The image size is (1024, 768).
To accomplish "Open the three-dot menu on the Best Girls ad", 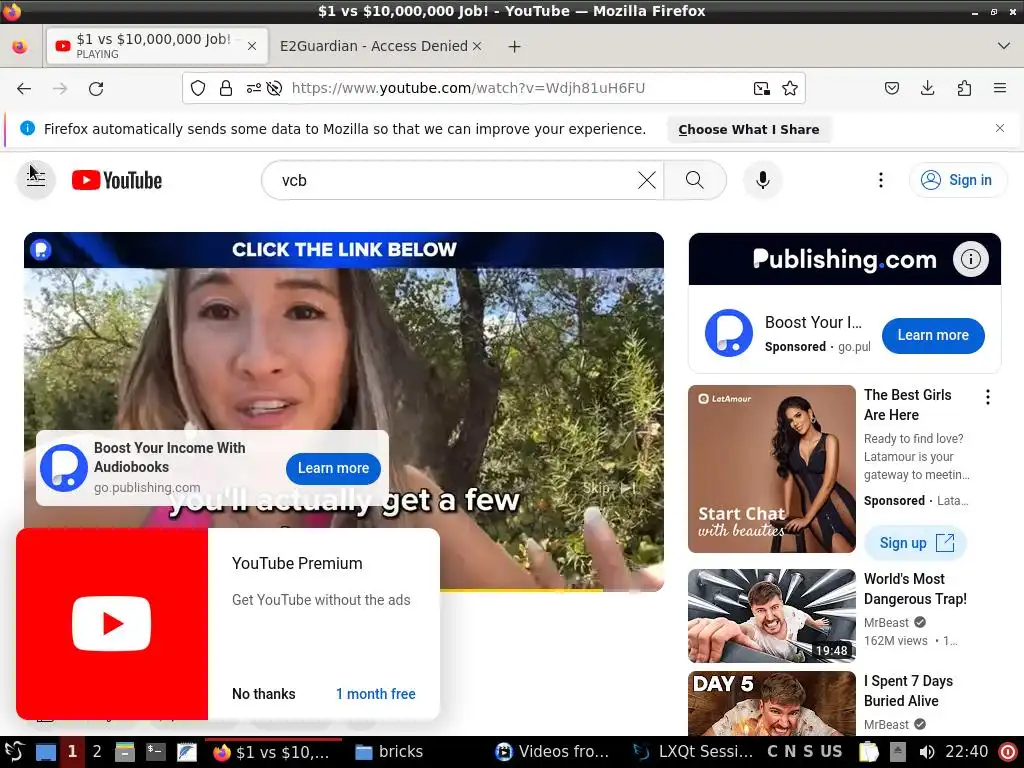I will point(987,397).
